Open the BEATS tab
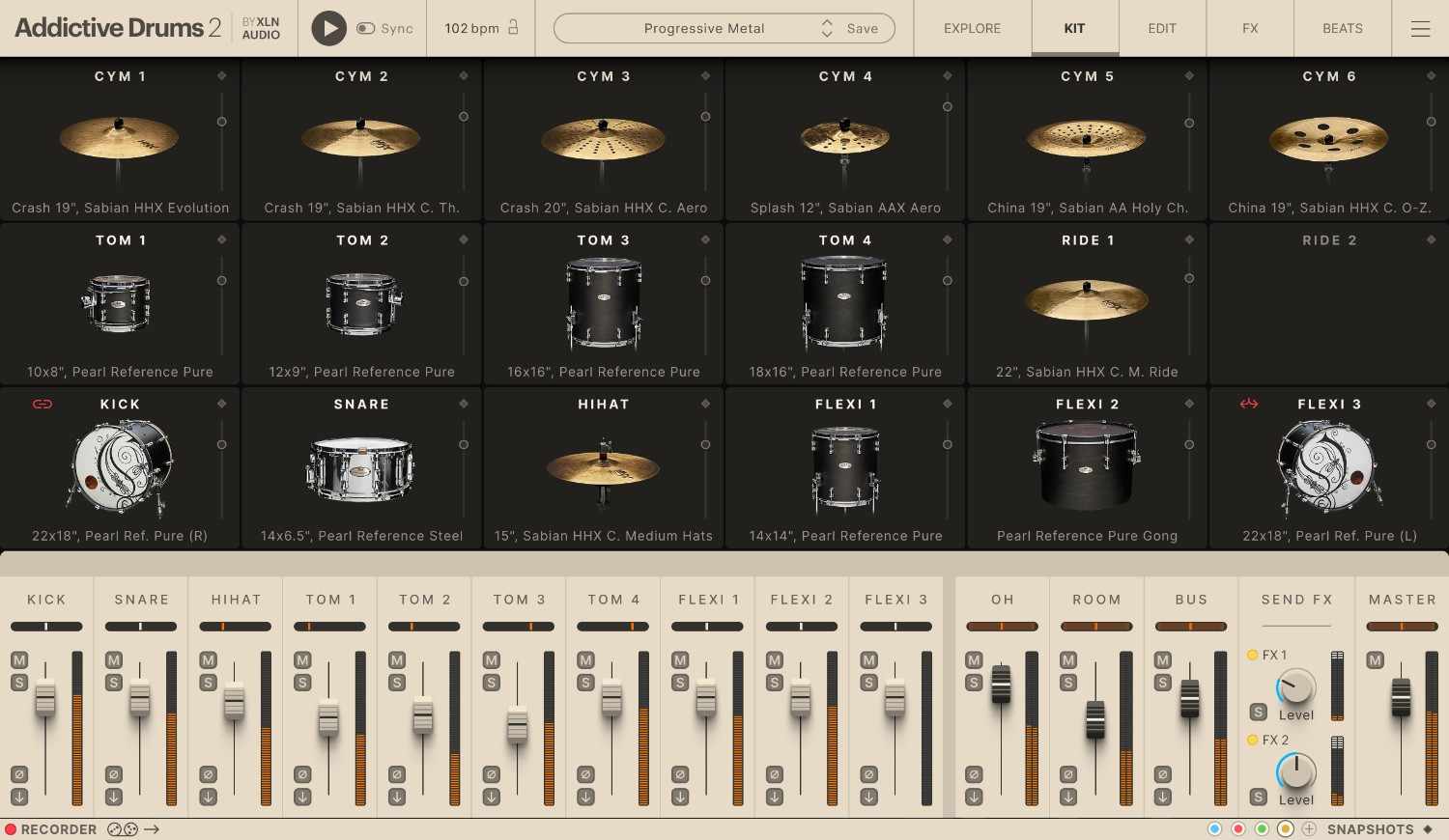 tap(1342, 28)
